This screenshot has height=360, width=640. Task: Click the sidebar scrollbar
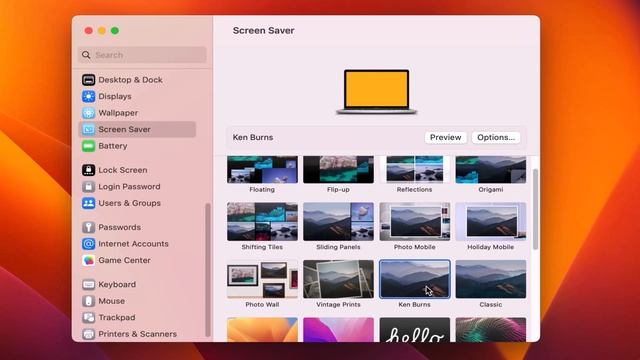(208, 270)
